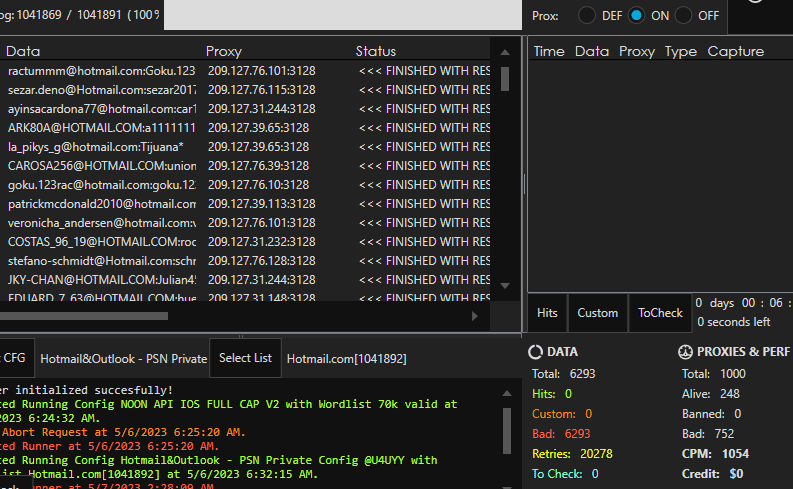This screenshot has width=793, height=489.
Task: Open the ToCheck tab
Action: tap(660, 313)
